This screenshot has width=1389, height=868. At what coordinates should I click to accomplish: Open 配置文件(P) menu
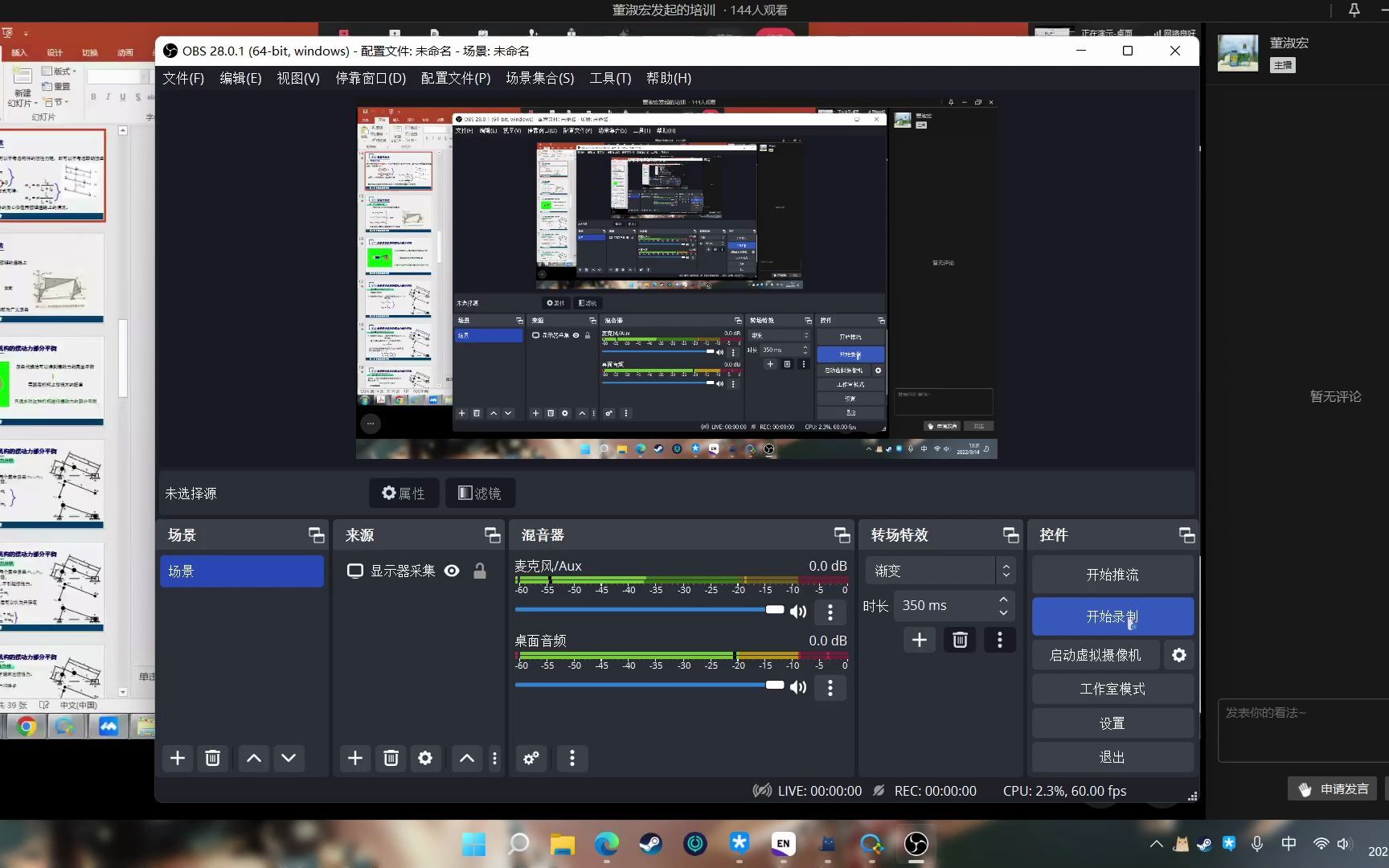click(x=456, y=78)
